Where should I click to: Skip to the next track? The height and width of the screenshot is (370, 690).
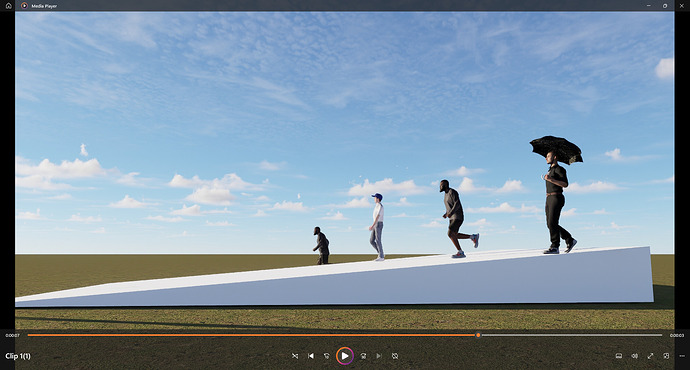pos(379,356)
